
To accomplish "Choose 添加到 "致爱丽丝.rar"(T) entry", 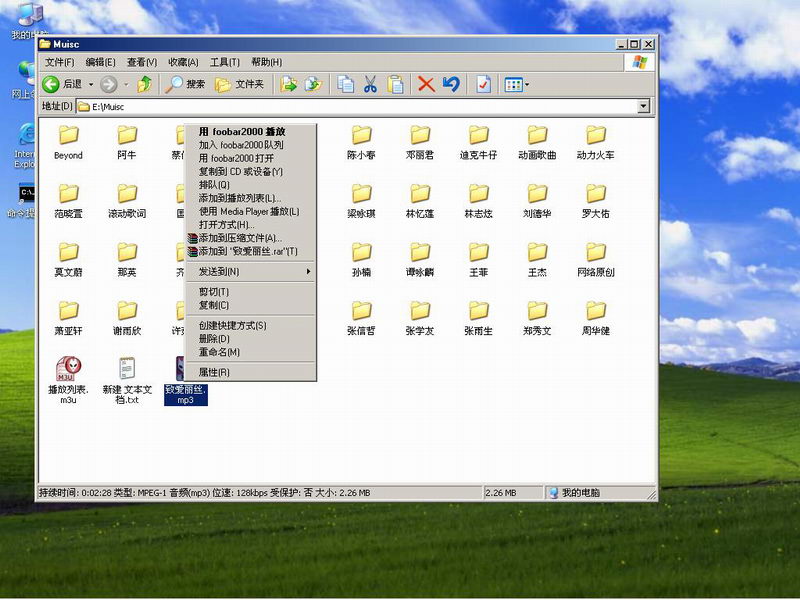I will tap(250, 251).
